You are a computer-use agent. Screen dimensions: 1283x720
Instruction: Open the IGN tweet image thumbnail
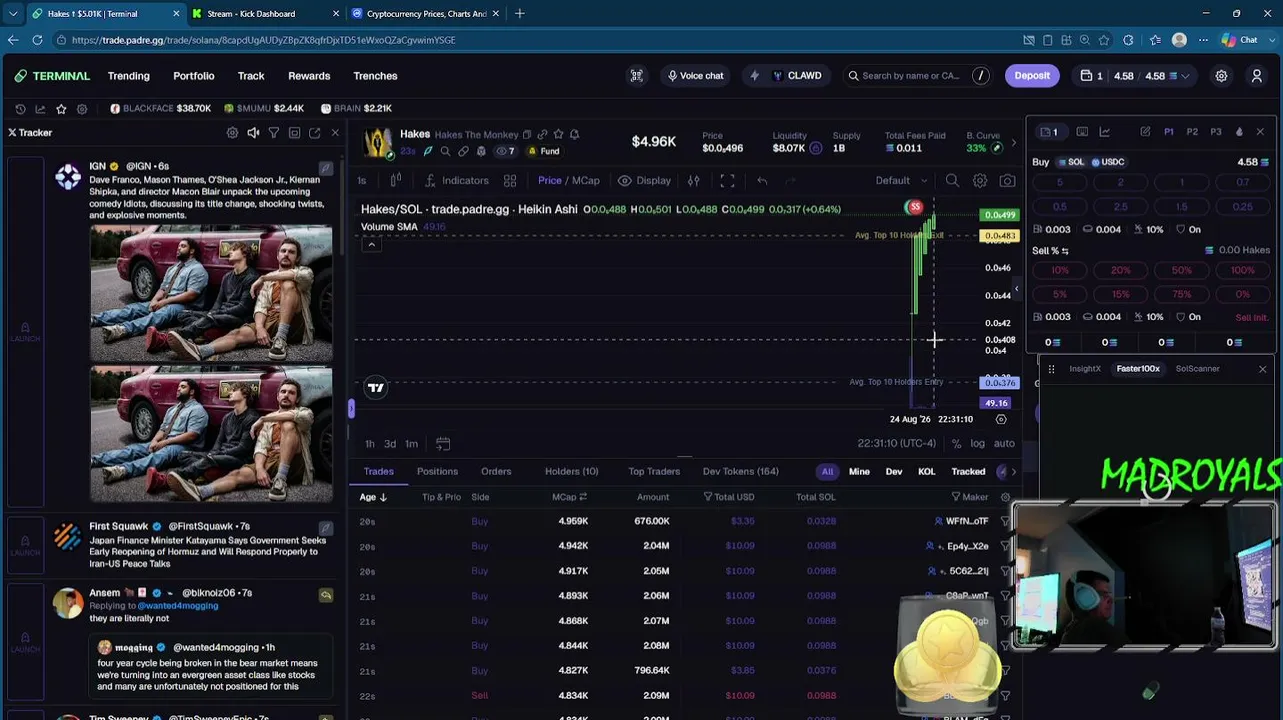coord(211,293)
